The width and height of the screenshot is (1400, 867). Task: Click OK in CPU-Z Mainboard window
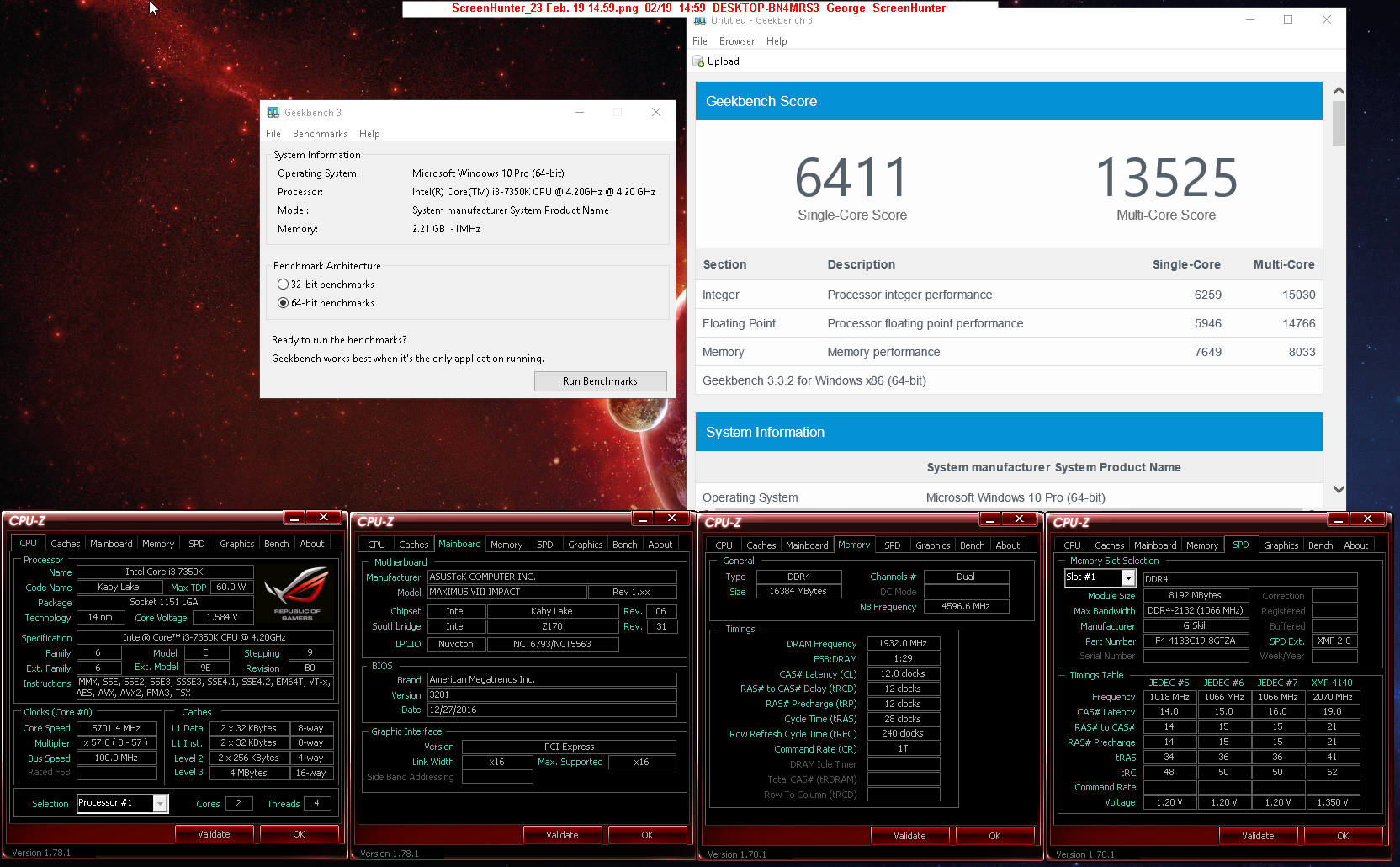tap(647, 835)
